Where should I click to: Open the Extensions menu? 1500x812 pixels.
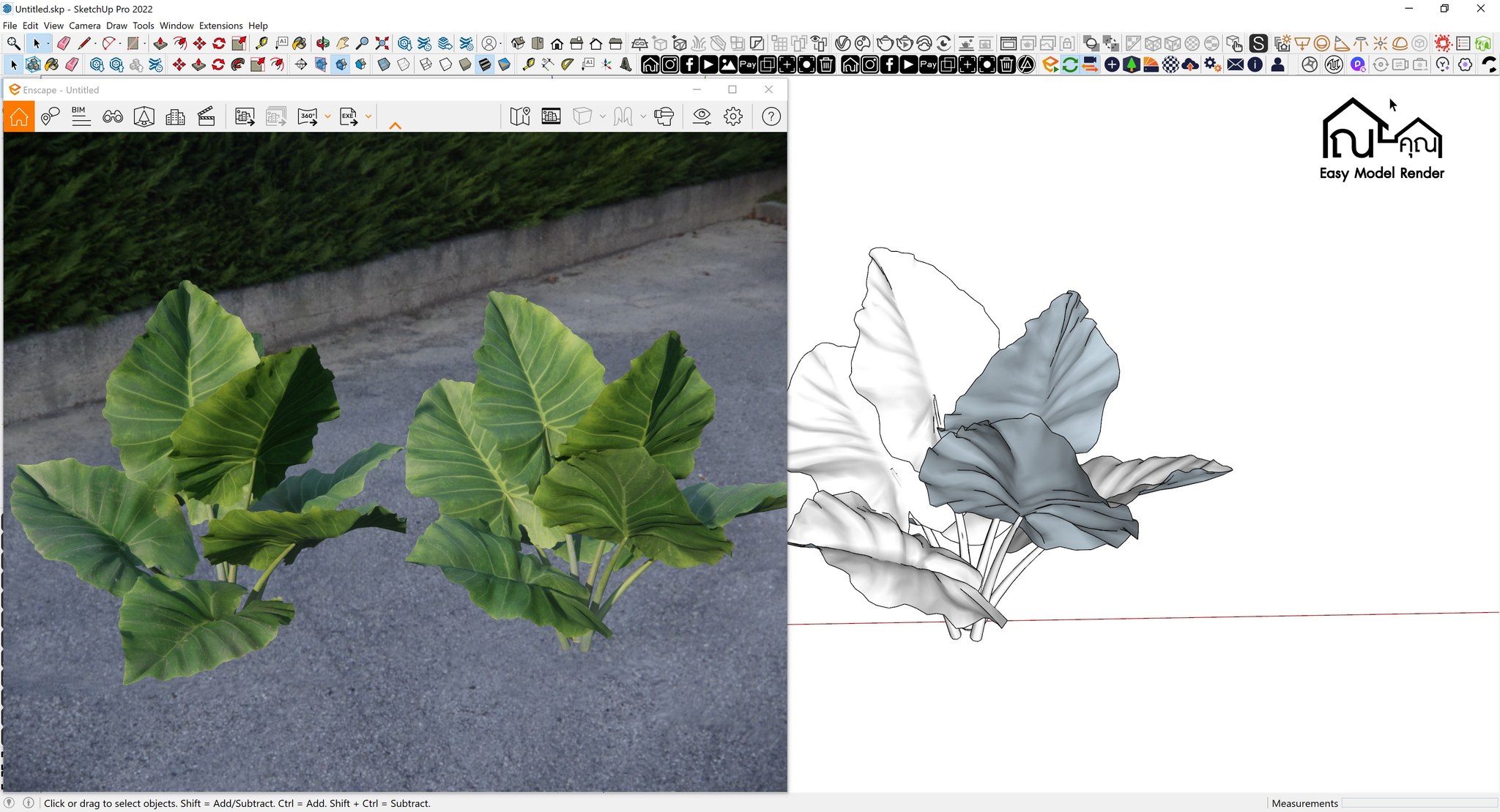(220, 26)
